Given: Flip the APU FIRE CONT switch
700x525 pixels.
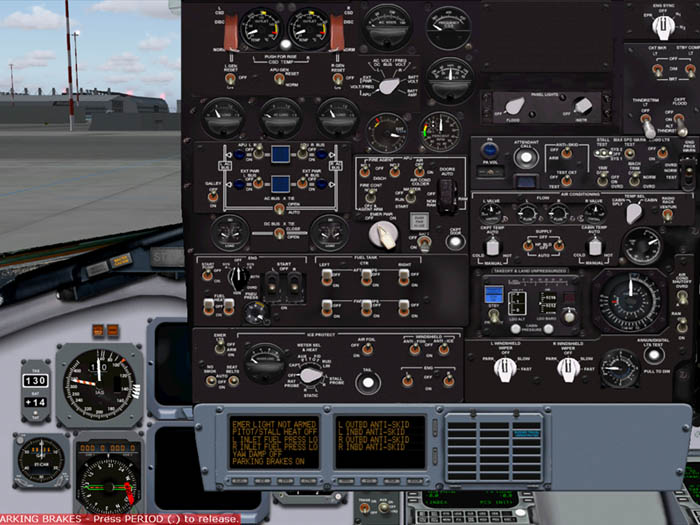Looking at the screenshot, I should click(x=371, y=196).
